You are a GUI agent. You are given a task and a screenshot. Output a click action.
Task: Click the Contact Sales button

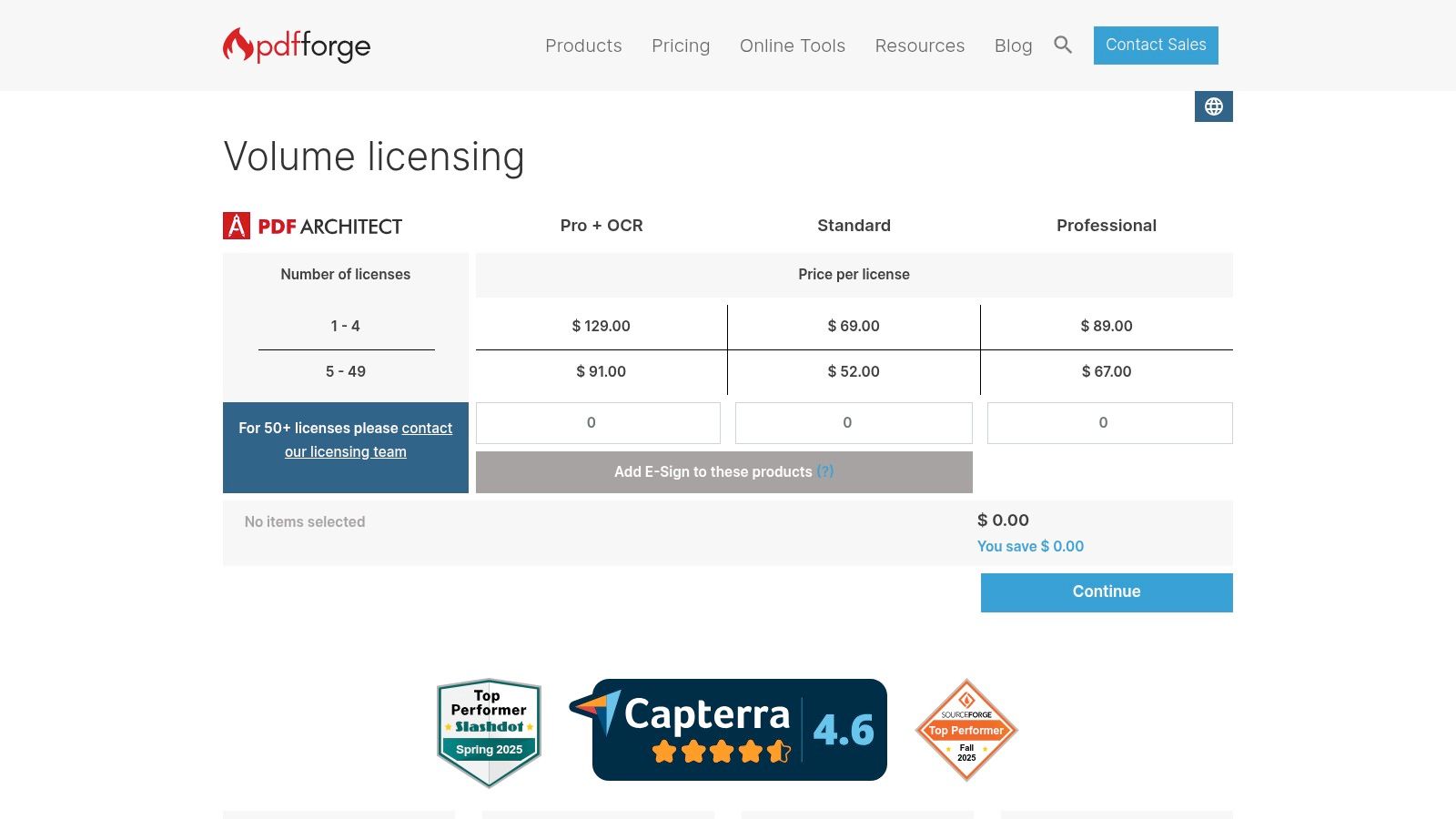[1156, 45]
